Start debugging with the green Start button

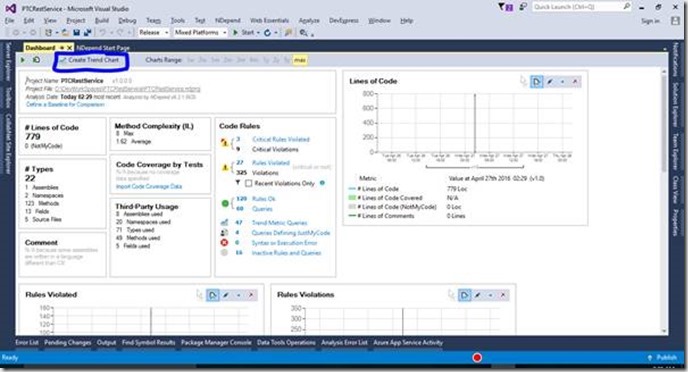(x=244, y=32)
